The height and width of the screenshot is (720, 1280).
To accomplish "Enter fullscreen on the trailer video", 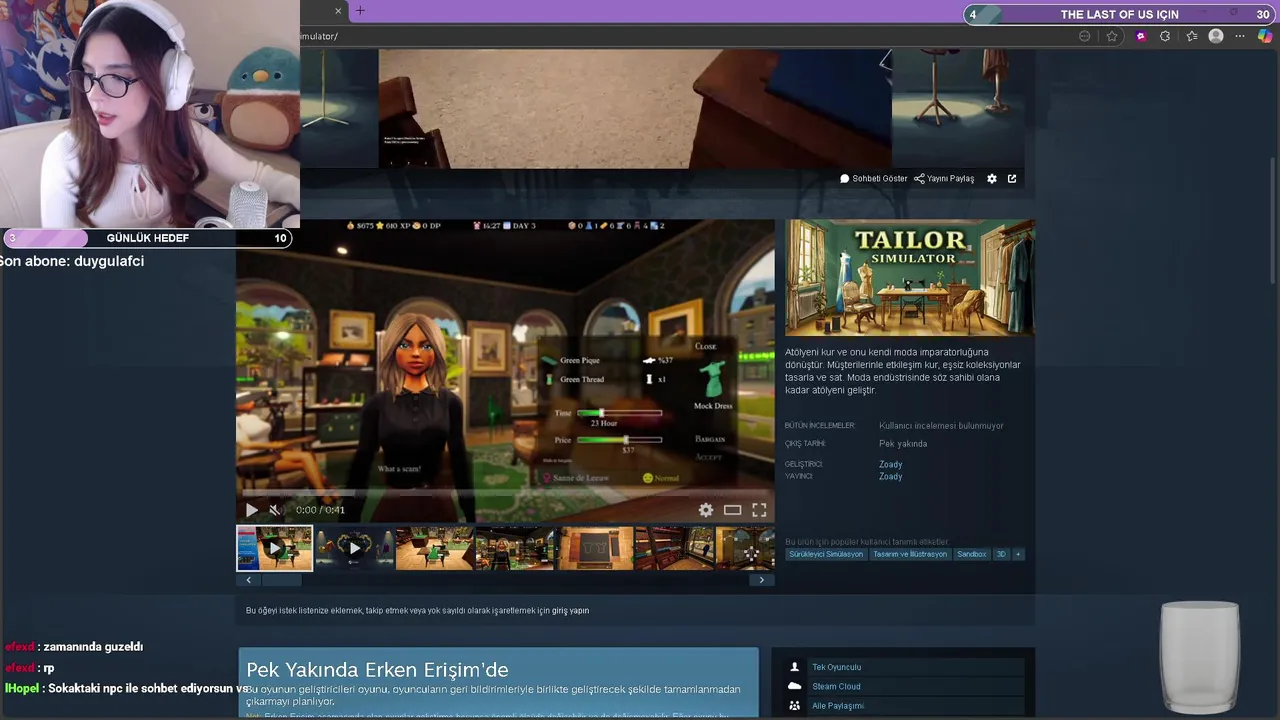I will click(x=759, y=510).
